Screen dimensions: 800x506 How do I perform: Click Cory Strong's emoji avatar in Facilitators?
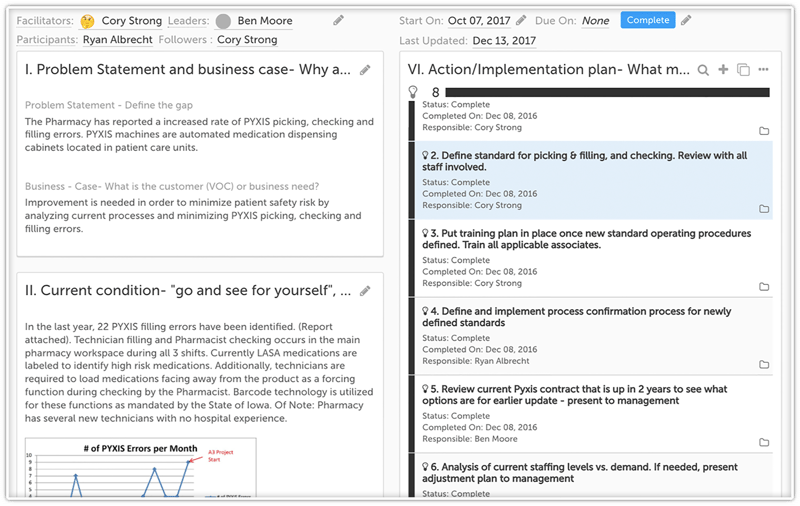(x=88, y=21)
